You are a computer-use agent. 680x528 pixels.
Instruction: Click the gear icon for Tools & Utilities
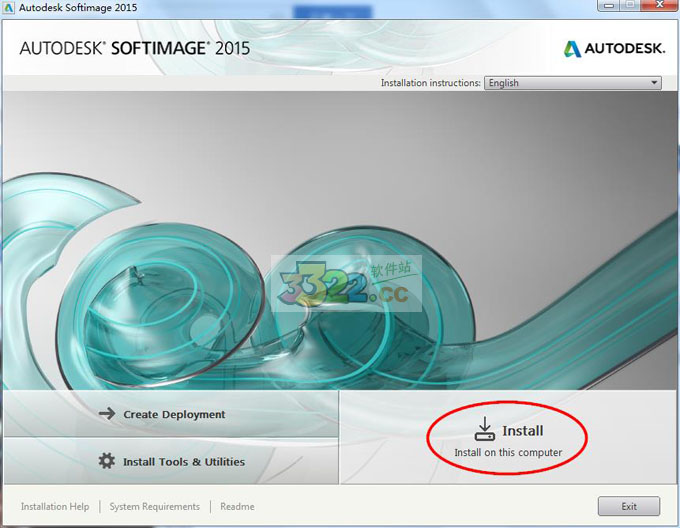click(x=107, y=461)
